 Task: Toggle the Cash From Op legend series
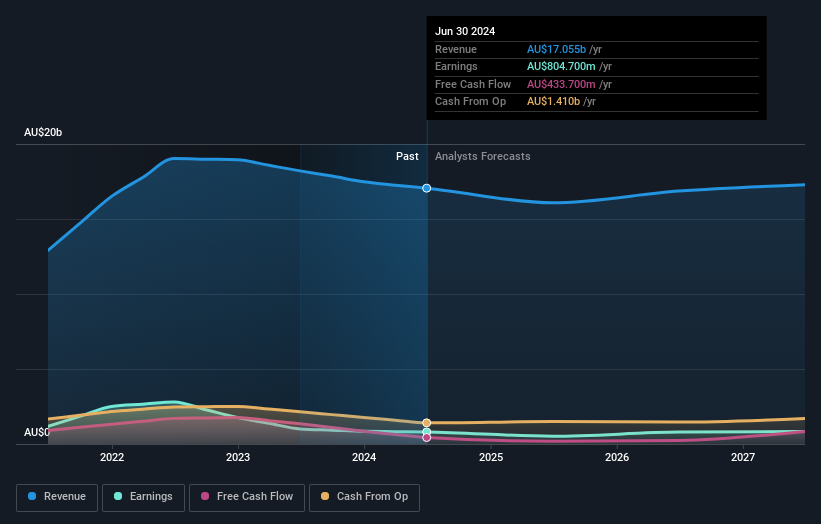click(364, 497)
